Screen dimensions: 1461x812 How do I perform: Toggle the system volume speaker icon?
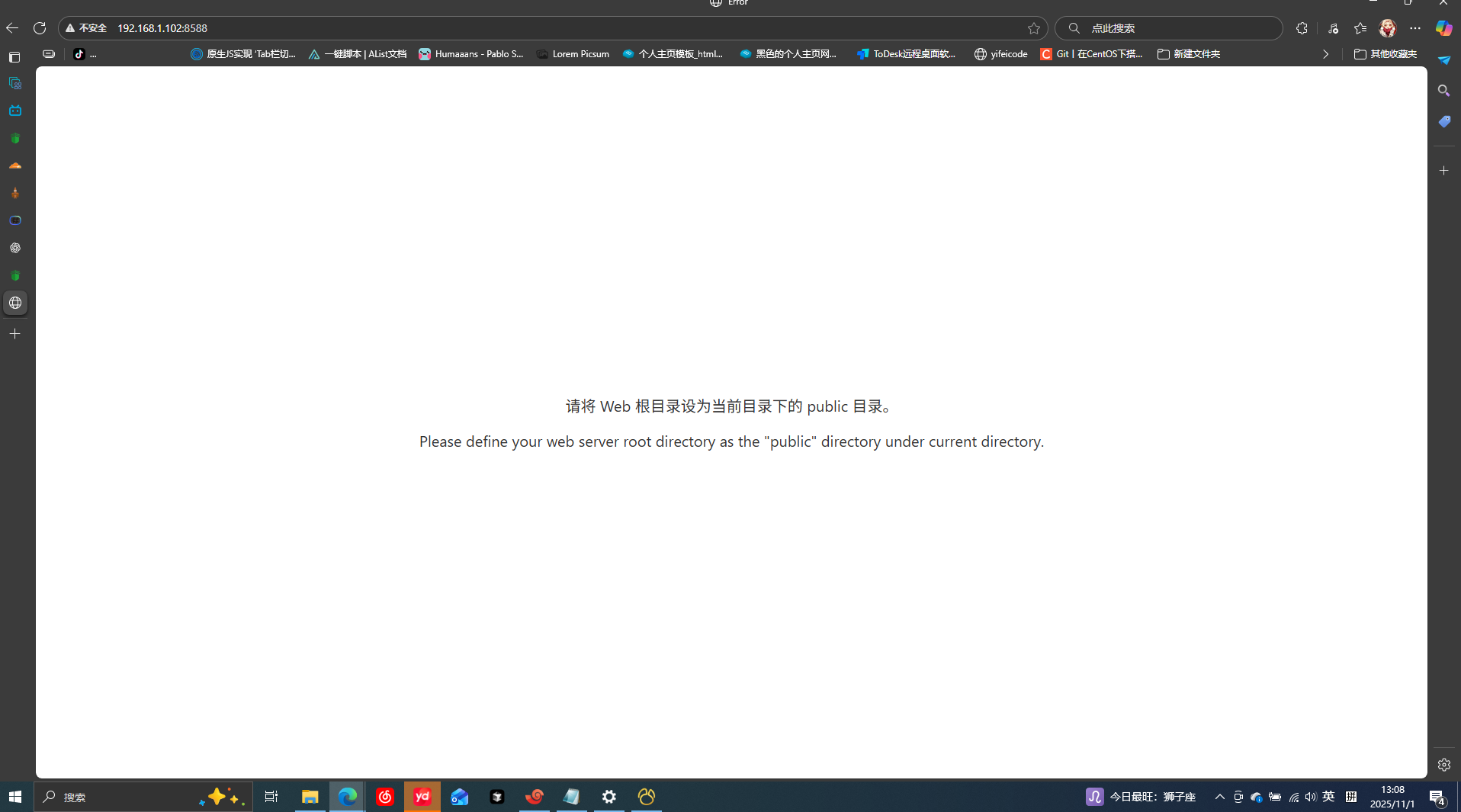[1310, 797]
